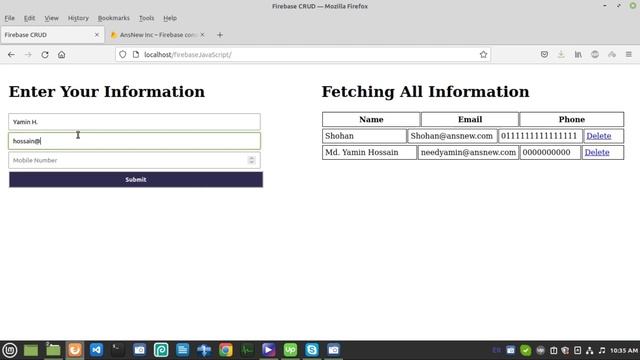Screen dimensions: 640x360
Task: Click the Mobile Number input field
Action: [134, 160]
